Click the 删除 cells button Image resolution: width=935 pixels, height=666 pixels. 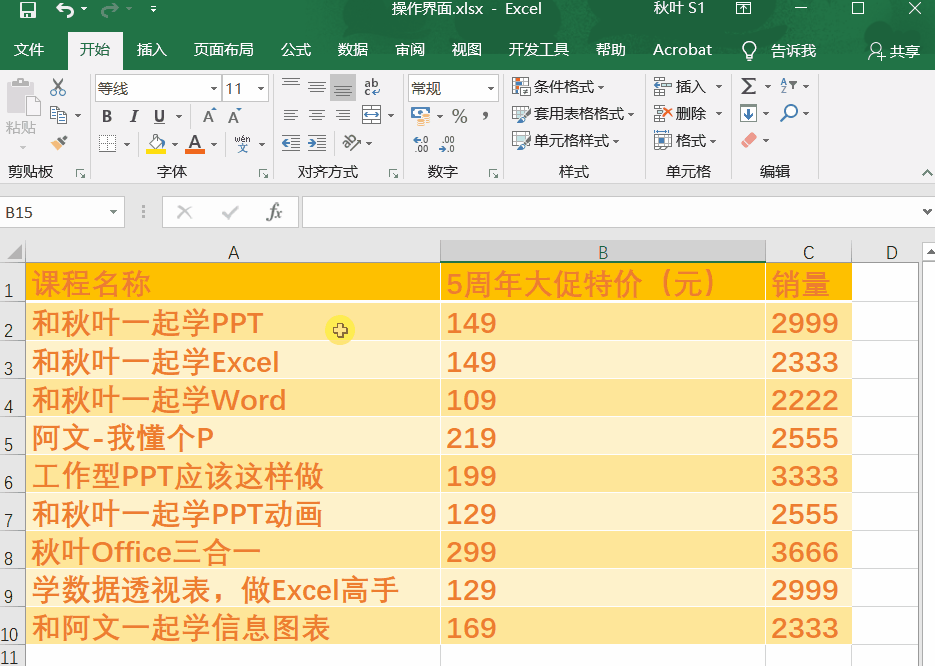click(680, 113)
